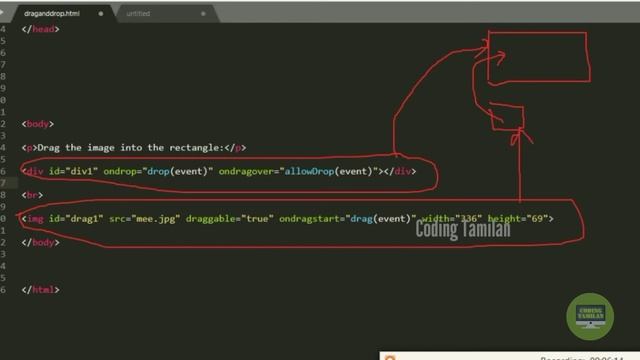The width and height of the screenshot is (640, 360).
Task: Click the img id="drag1" attribute
Action: tap(76, 219)
